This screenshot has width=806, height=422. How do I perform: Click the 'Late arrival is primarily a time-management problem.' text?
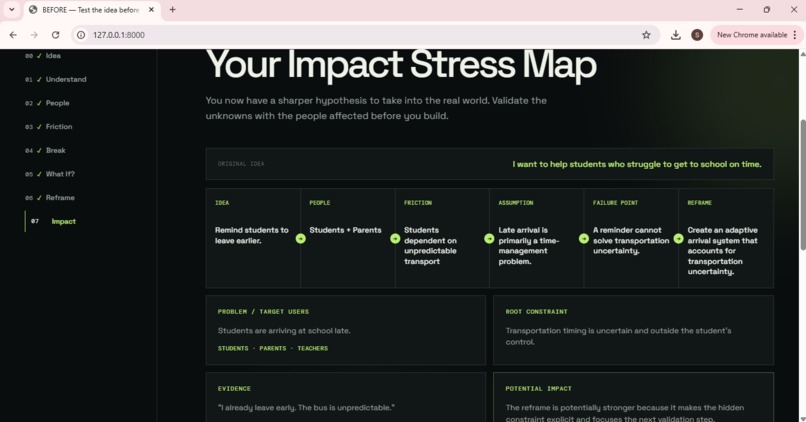click(x=528, y=246)
